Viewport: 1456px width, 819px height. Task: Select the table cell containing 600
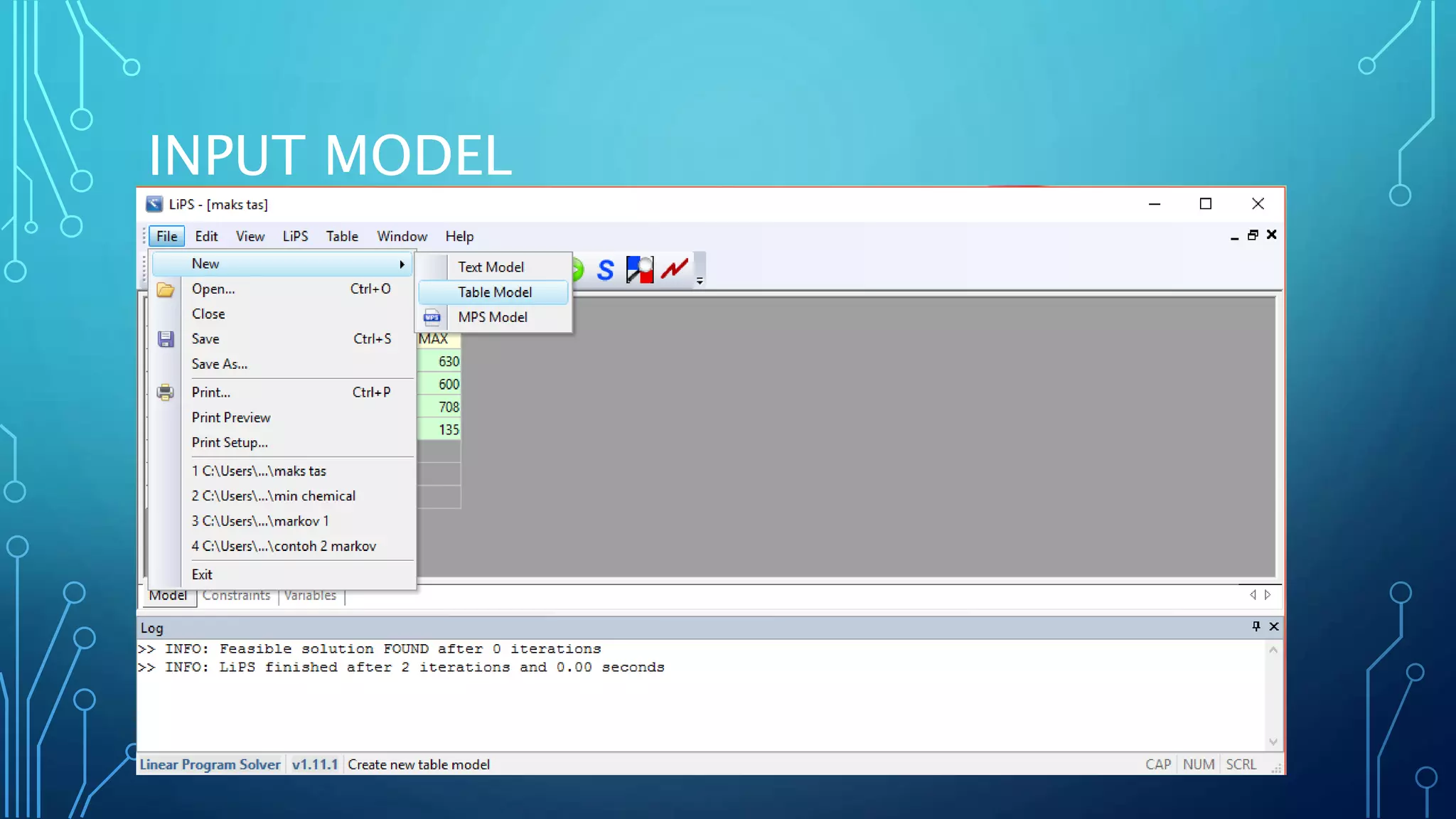pyautogui.click(x=439, y=384)
